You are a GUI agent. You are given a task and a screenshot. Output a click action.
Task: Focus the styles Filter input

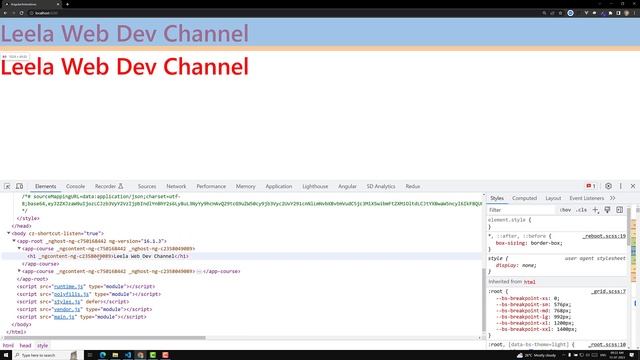pos(522,210)
